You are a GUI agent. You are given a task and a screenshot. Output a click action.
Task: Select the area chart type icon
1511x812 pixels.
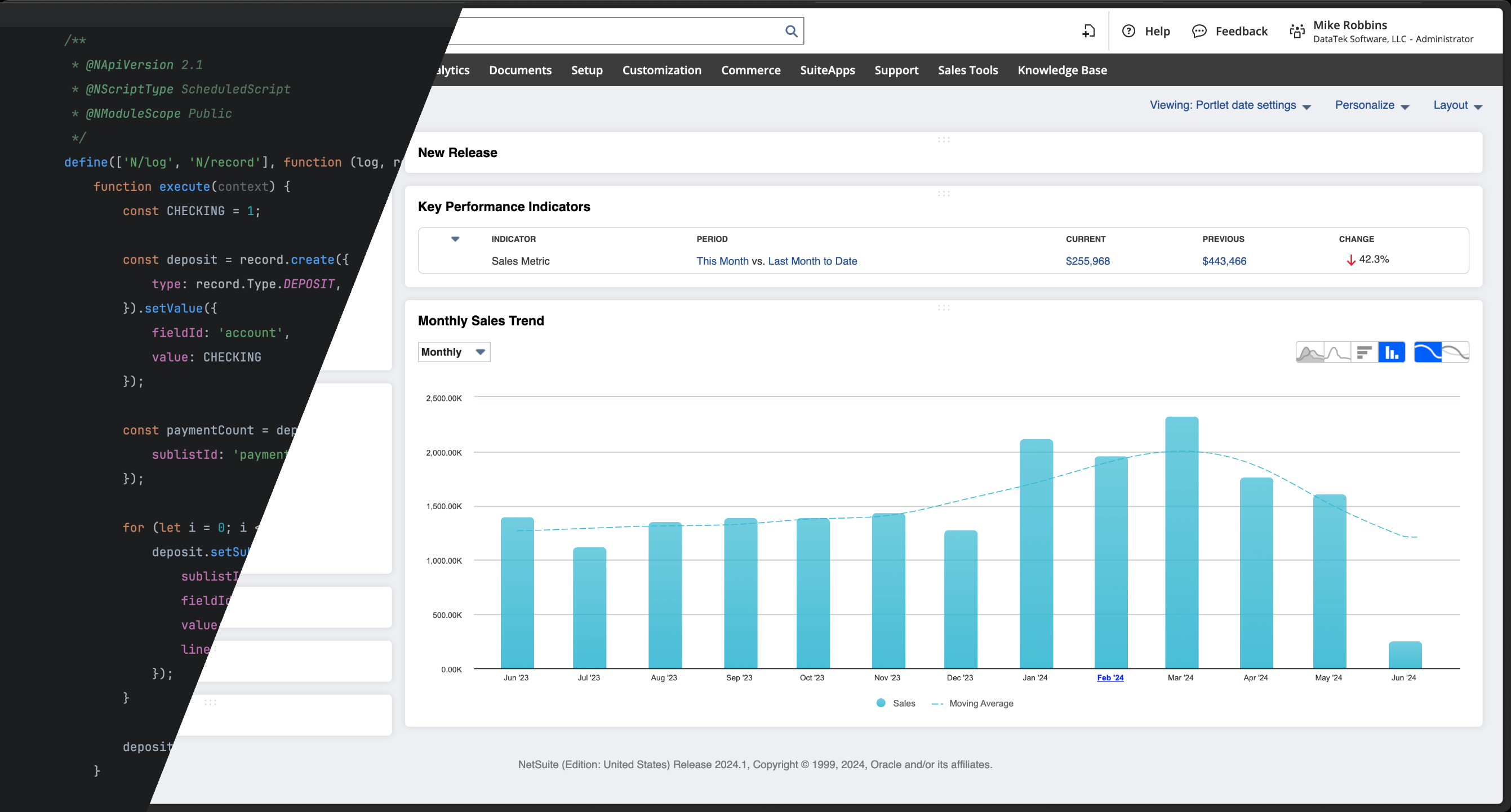[1310, 353]
